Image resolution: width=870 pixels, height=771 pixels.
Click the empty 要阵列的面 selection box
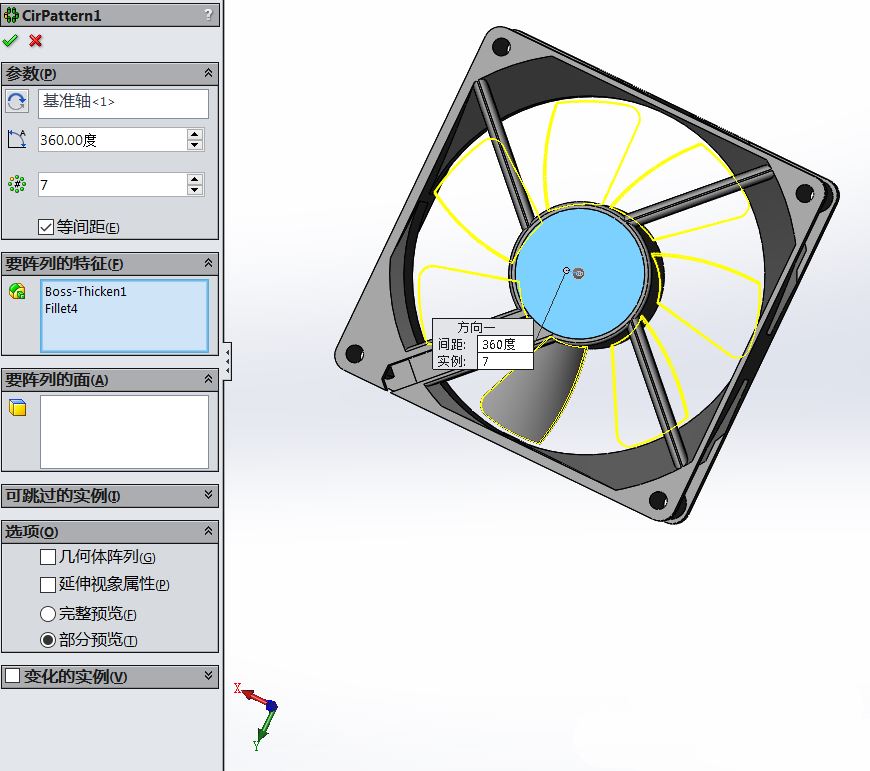[124, 432]
